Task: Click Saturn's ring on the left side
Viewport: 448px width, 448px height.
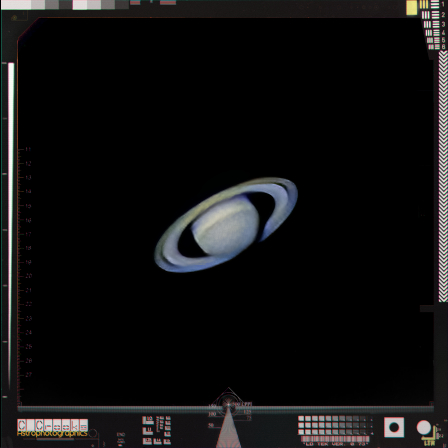Action: click(x=168, y=247)
